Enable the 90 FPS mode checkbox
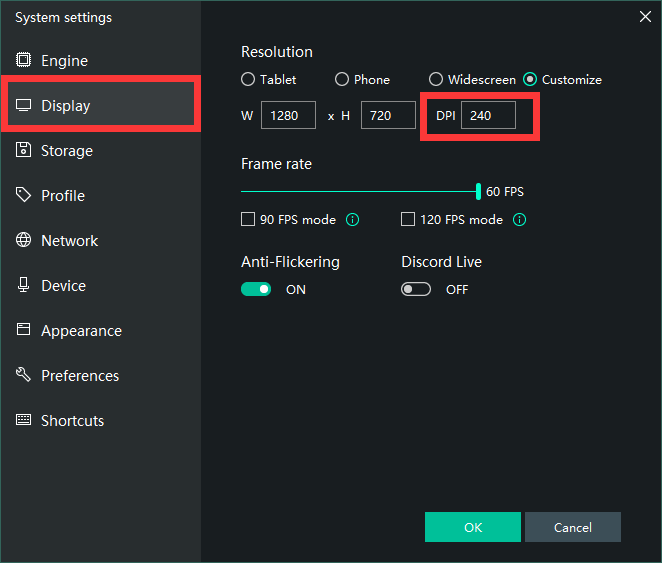 (248, 219)
